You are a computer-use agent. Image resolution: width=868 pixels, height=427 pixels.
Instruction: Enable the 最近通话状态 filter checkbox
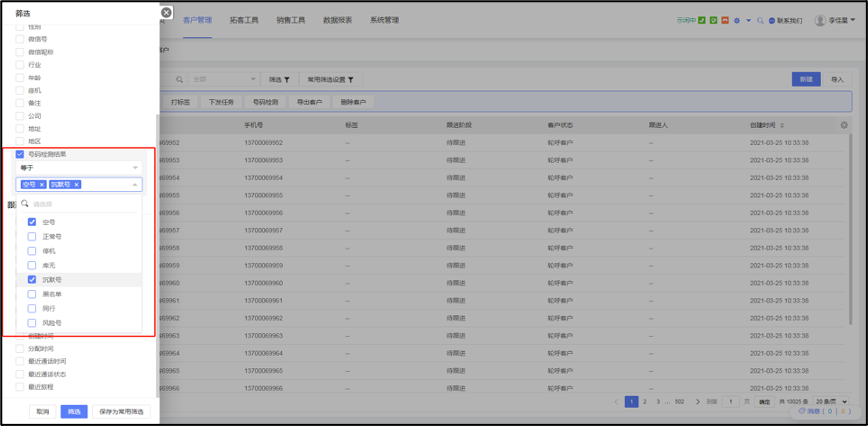(20, 374)
